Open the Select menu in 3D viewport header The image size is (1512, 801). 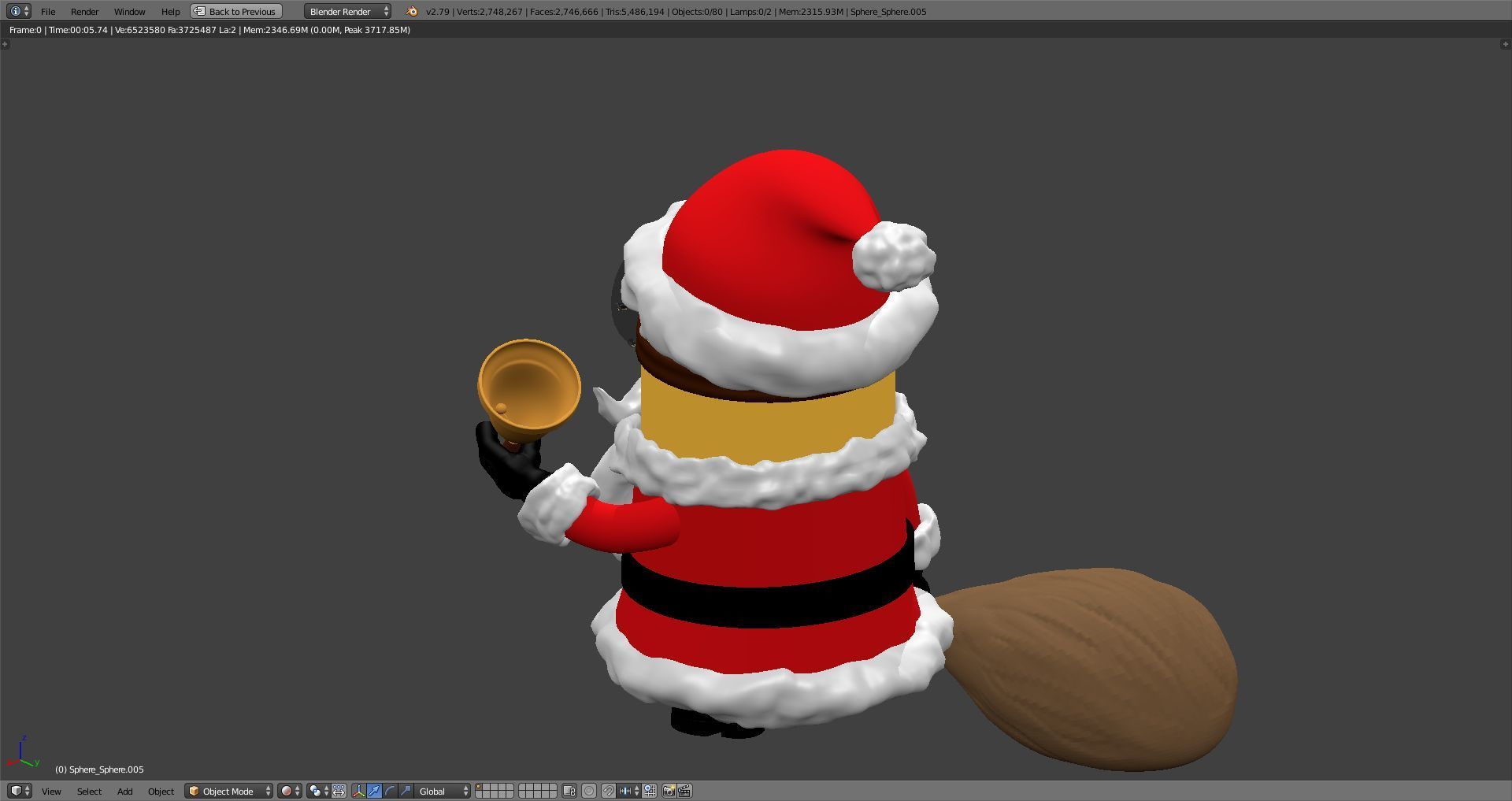click(x=89, y=792)
